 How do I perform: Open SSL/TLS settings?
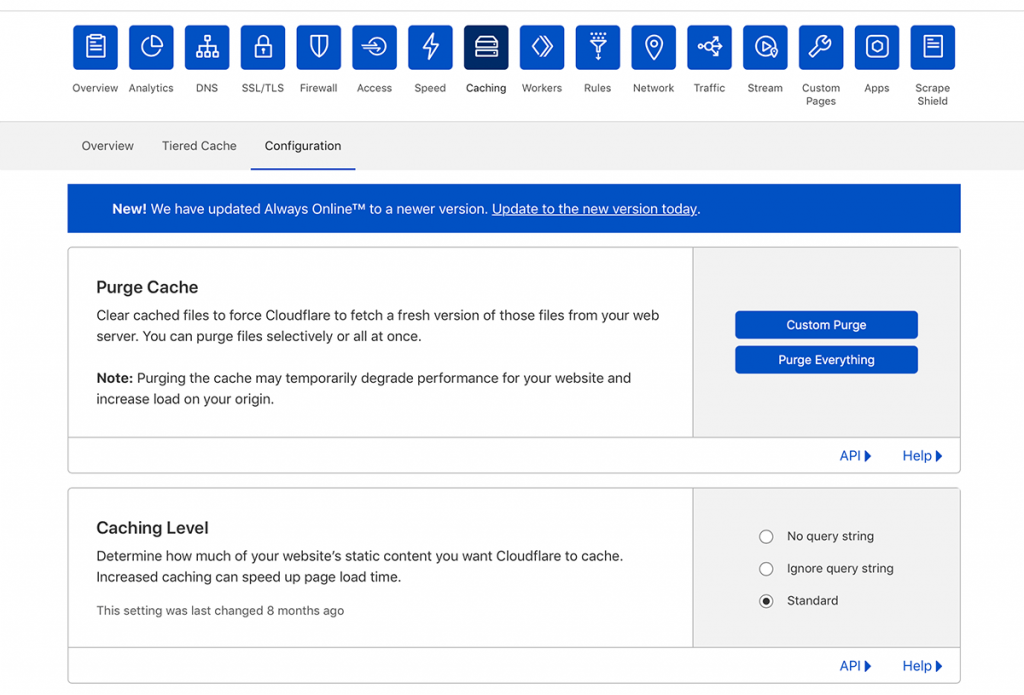tap(262, 46)
